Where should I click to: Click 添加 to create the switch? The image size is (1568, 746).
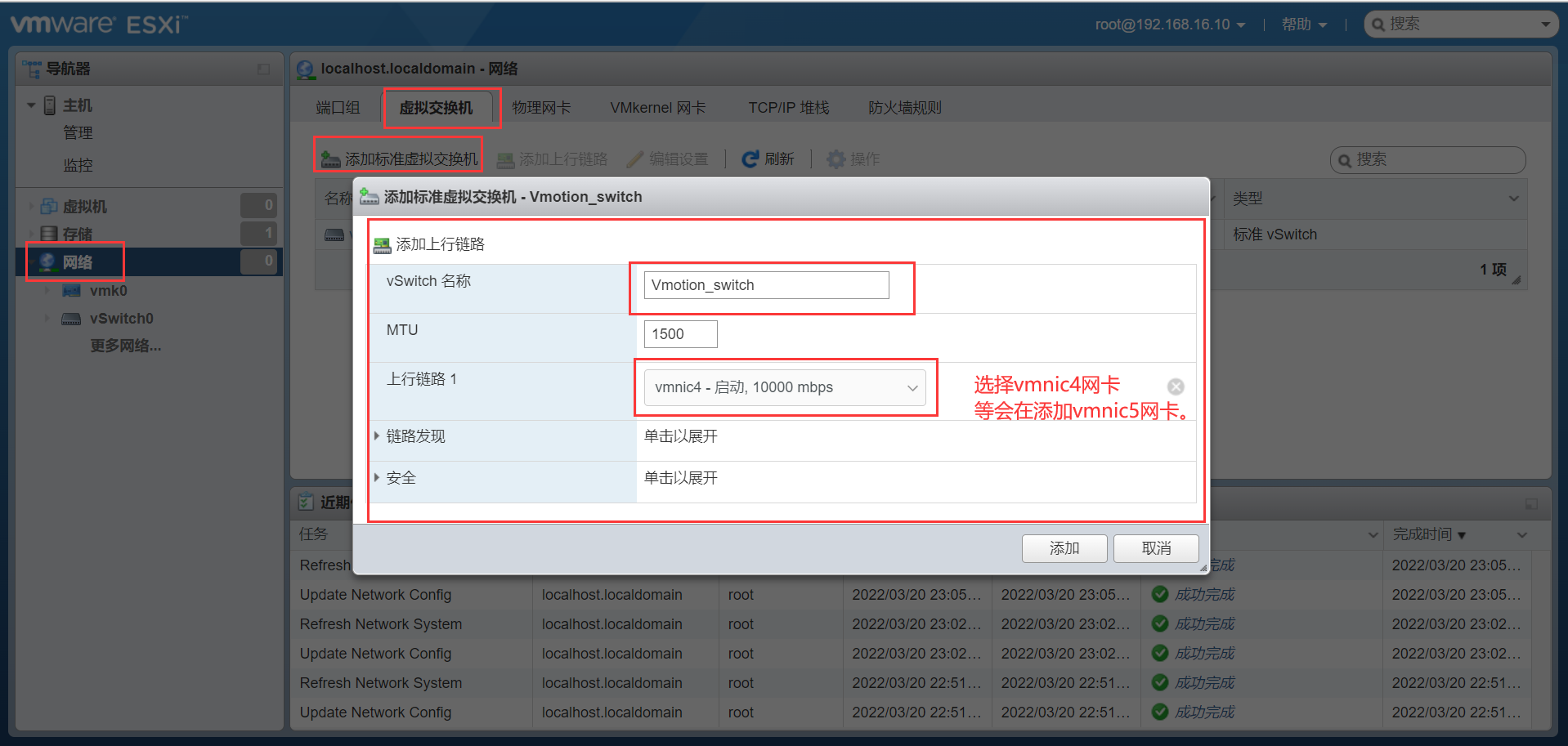1064,548
